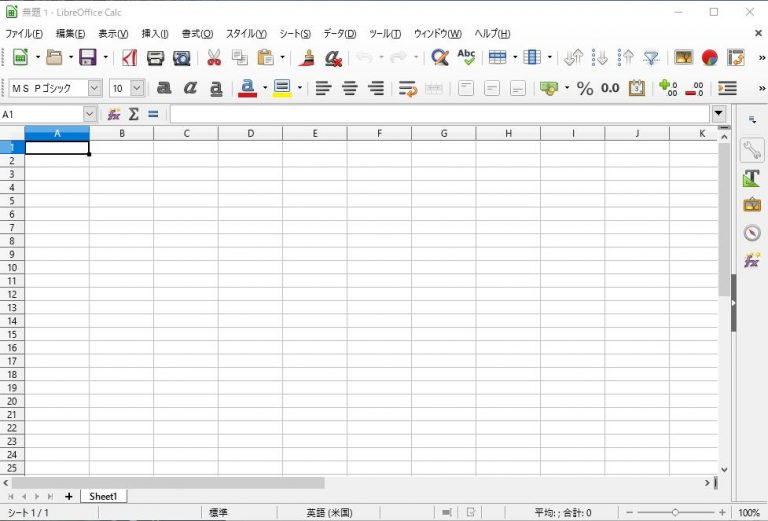Add a new sheet with plus button

pos(69,497)
